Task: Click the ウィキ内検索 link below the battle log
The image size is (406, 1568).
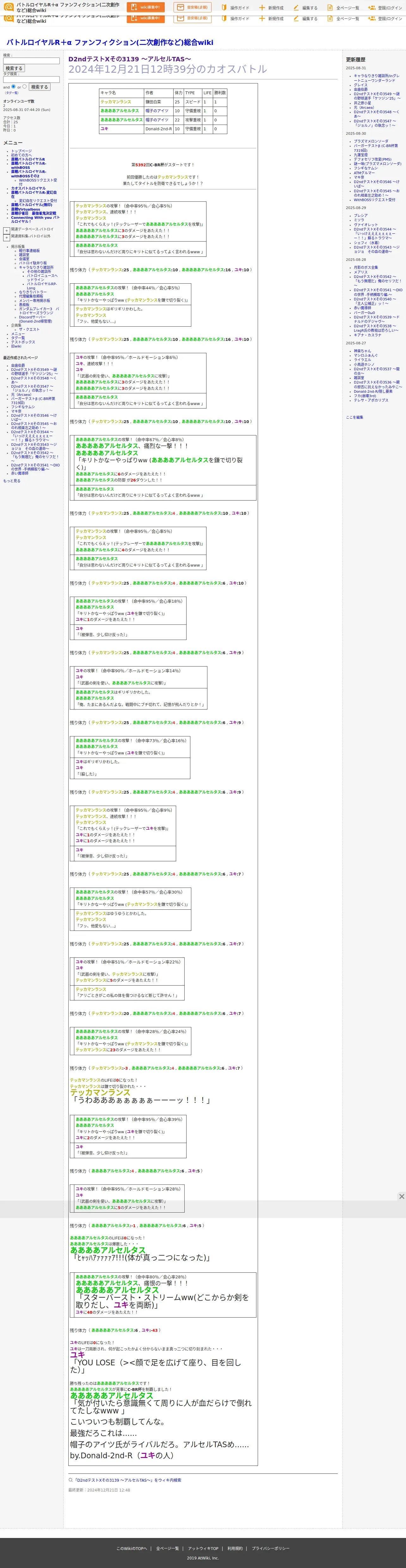Action: (x=127, y=1480)
